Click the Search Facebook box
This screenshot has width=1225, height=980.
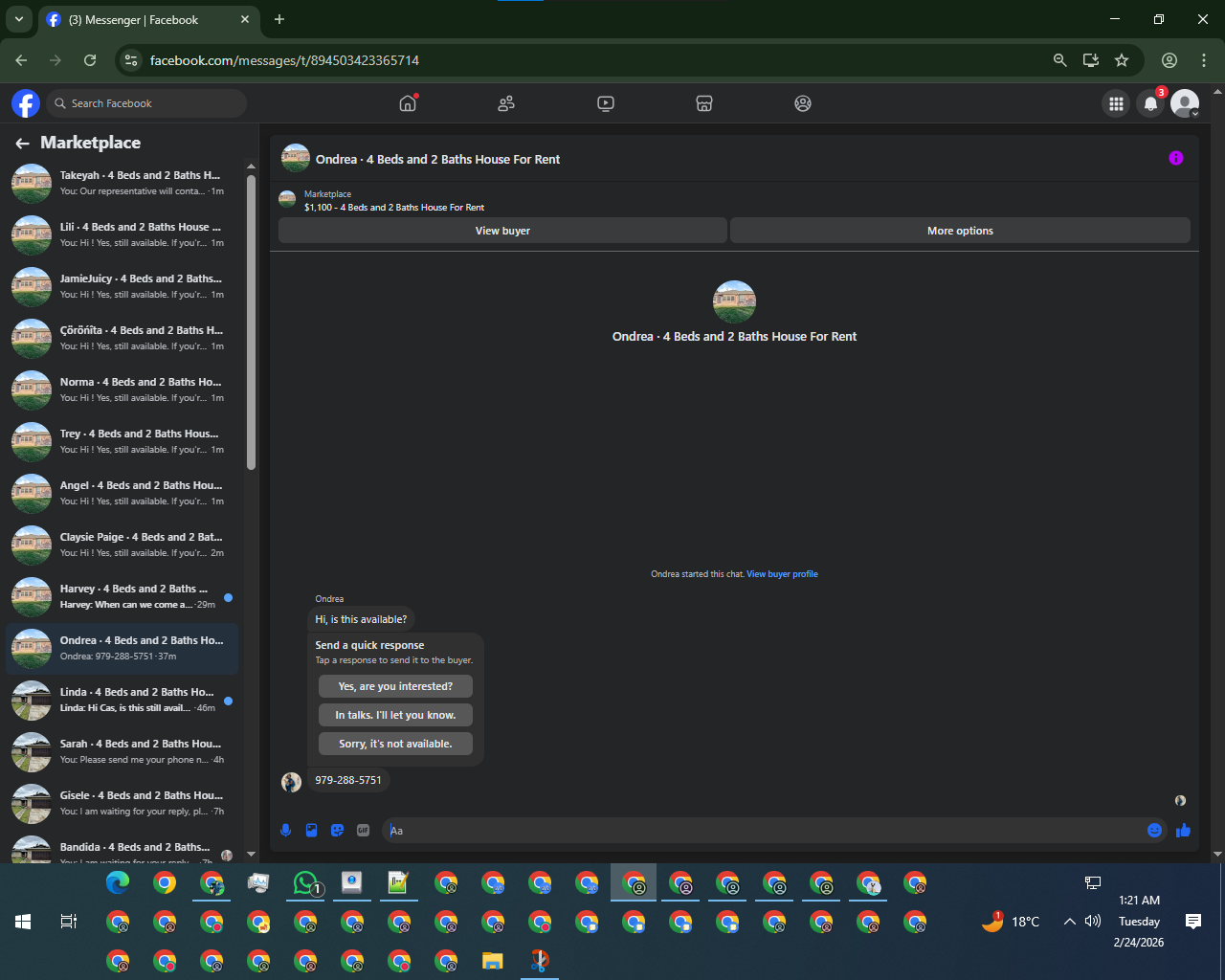pyautogui.click(x=147, y=103)
